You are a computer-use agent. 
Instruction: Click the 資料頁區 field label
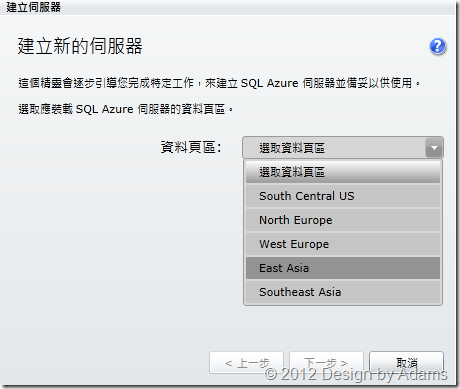191,147
